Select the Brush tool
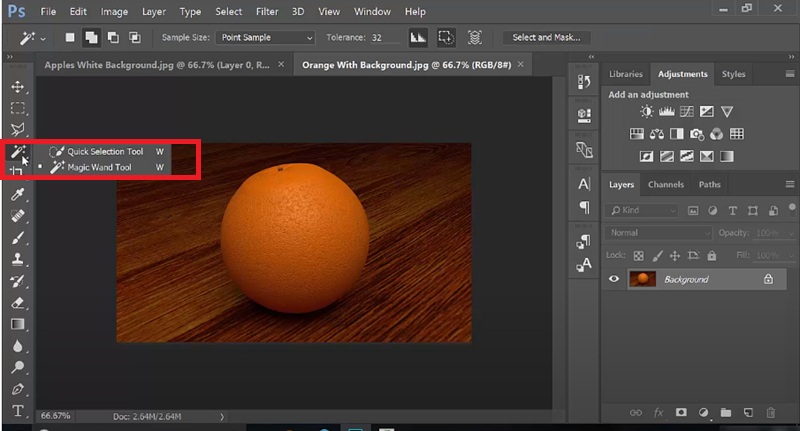Viewport: 800px width, 431px height. (17, 238)
